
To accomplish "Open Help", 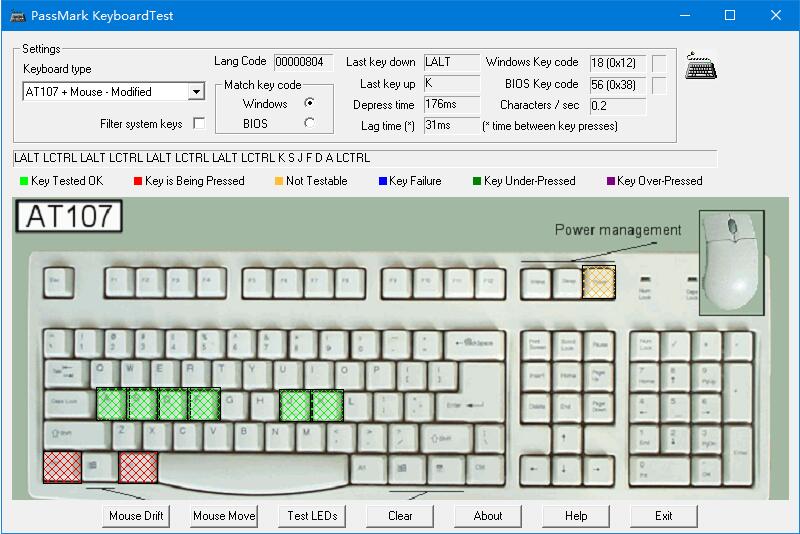I will coord(576,516).
